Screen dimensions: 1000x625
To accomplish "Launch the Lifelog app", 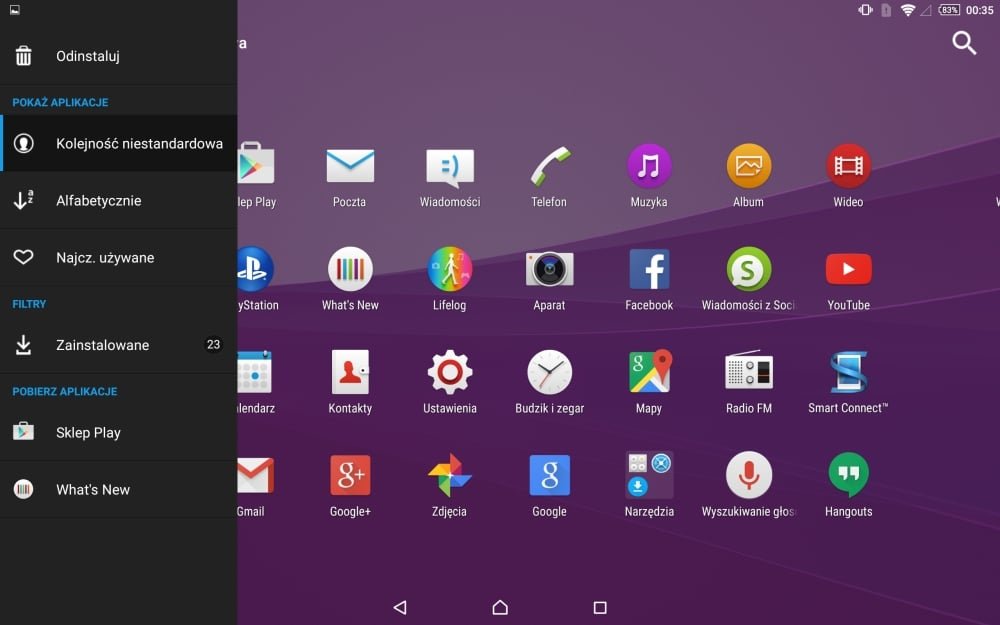I will (x=450, y=269).
